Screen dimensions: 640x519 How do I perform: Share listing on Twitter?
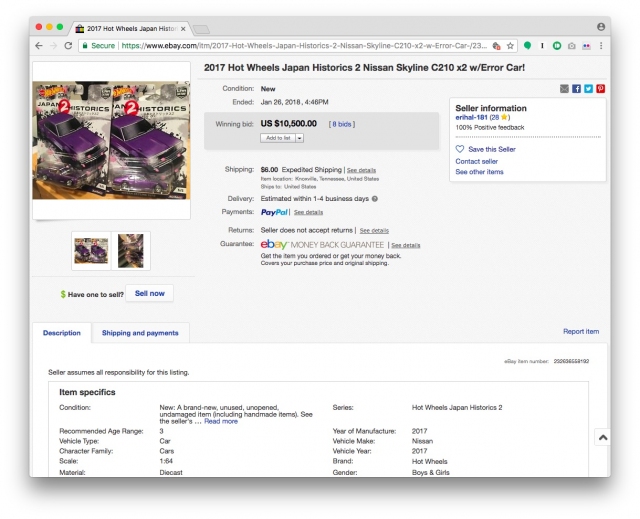click(x=588, y=89)
